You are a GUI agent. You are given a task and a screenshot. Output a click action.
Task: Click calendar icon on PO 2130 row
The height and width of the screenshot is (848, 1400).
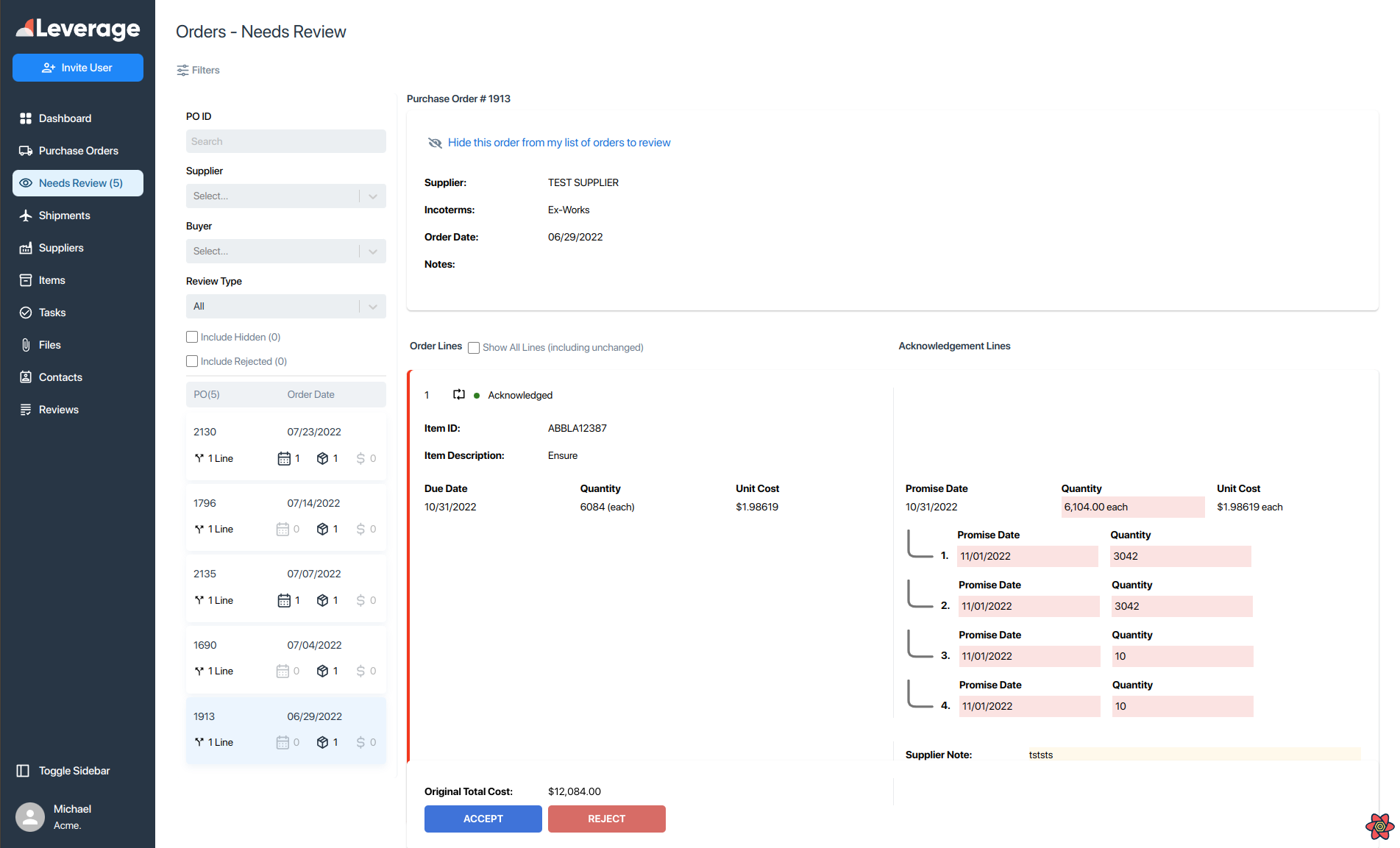[284, 458]
